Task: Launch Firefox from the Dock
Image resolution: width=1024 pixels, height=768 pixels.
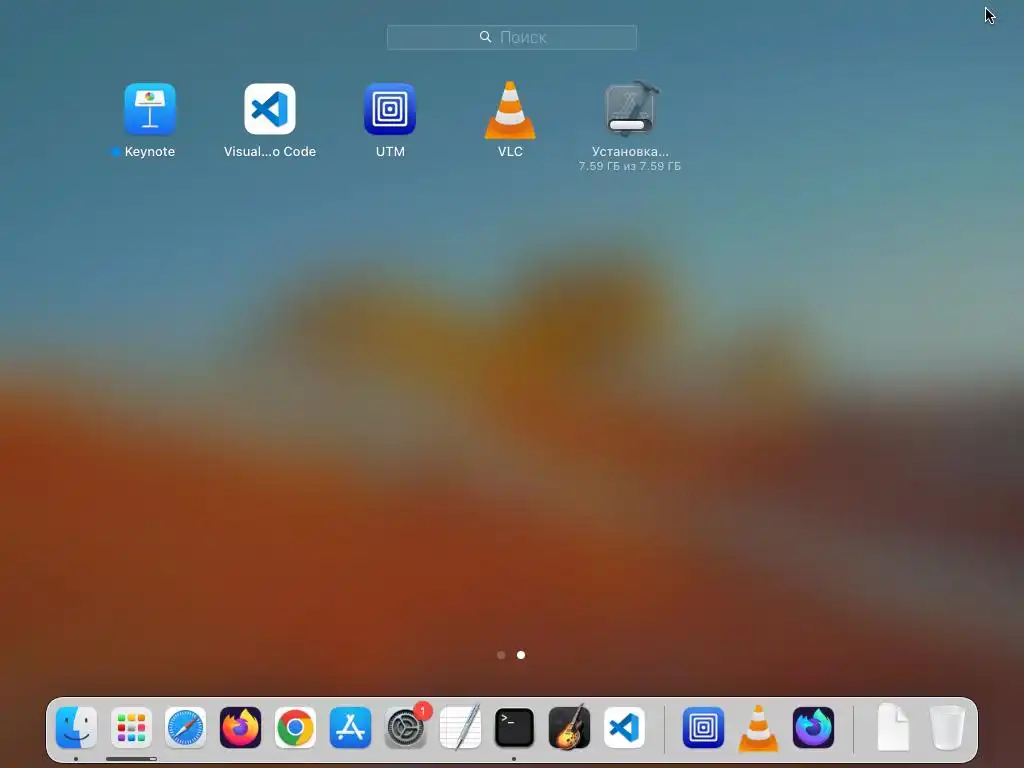Action: click(240, 727)
